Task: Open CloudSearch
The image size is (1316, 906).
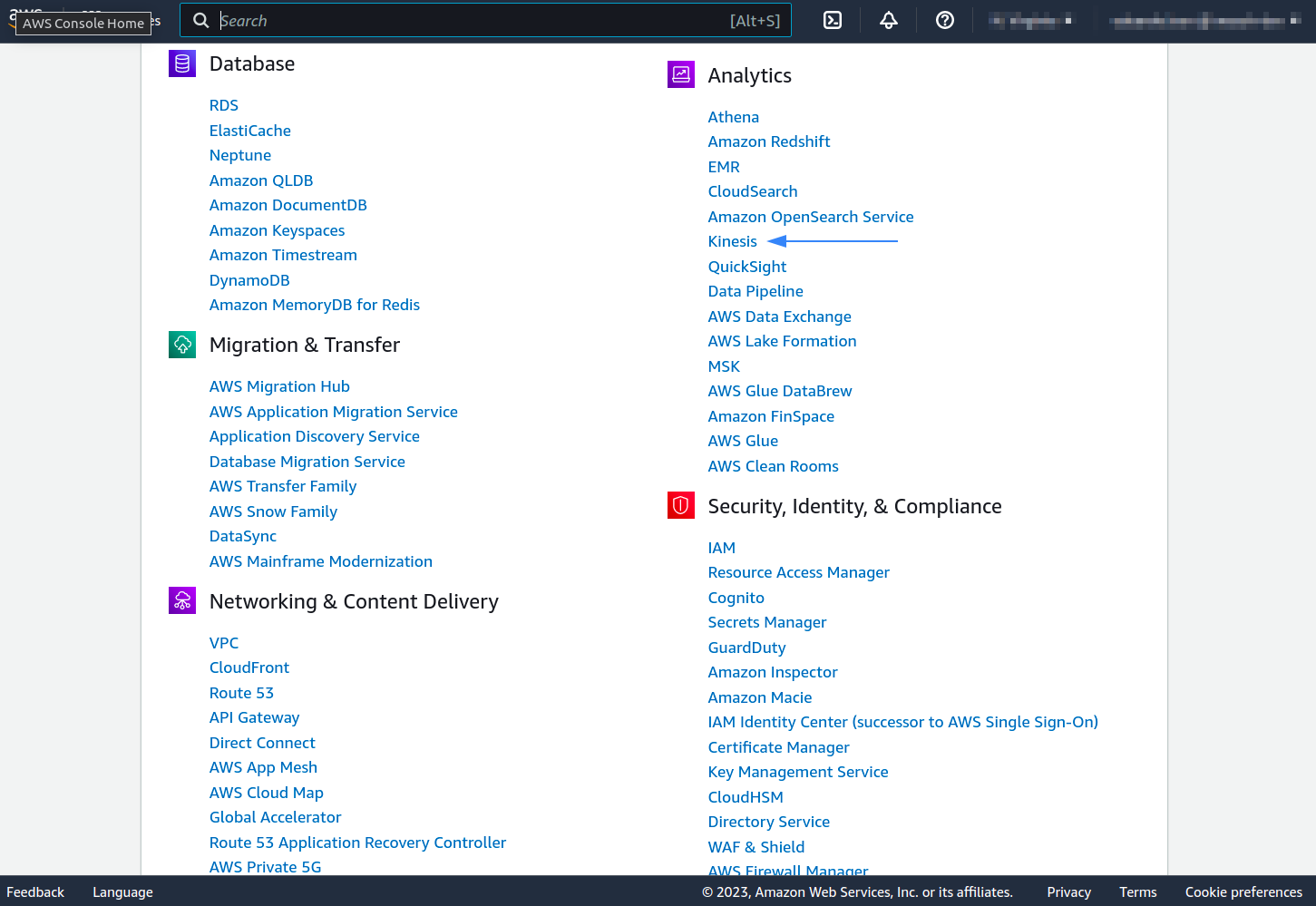Action: point(753,191)
